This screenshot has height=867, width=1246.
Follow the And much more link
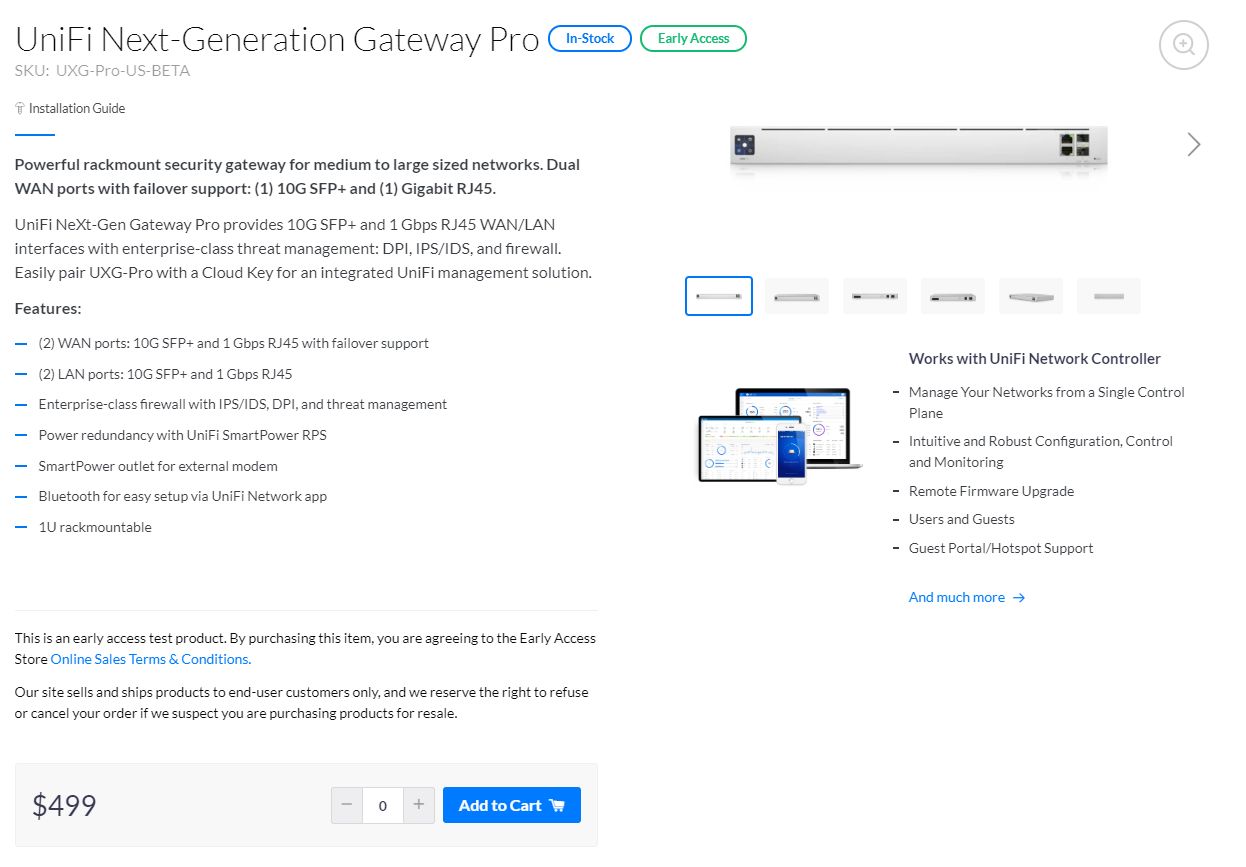[956, 597]
